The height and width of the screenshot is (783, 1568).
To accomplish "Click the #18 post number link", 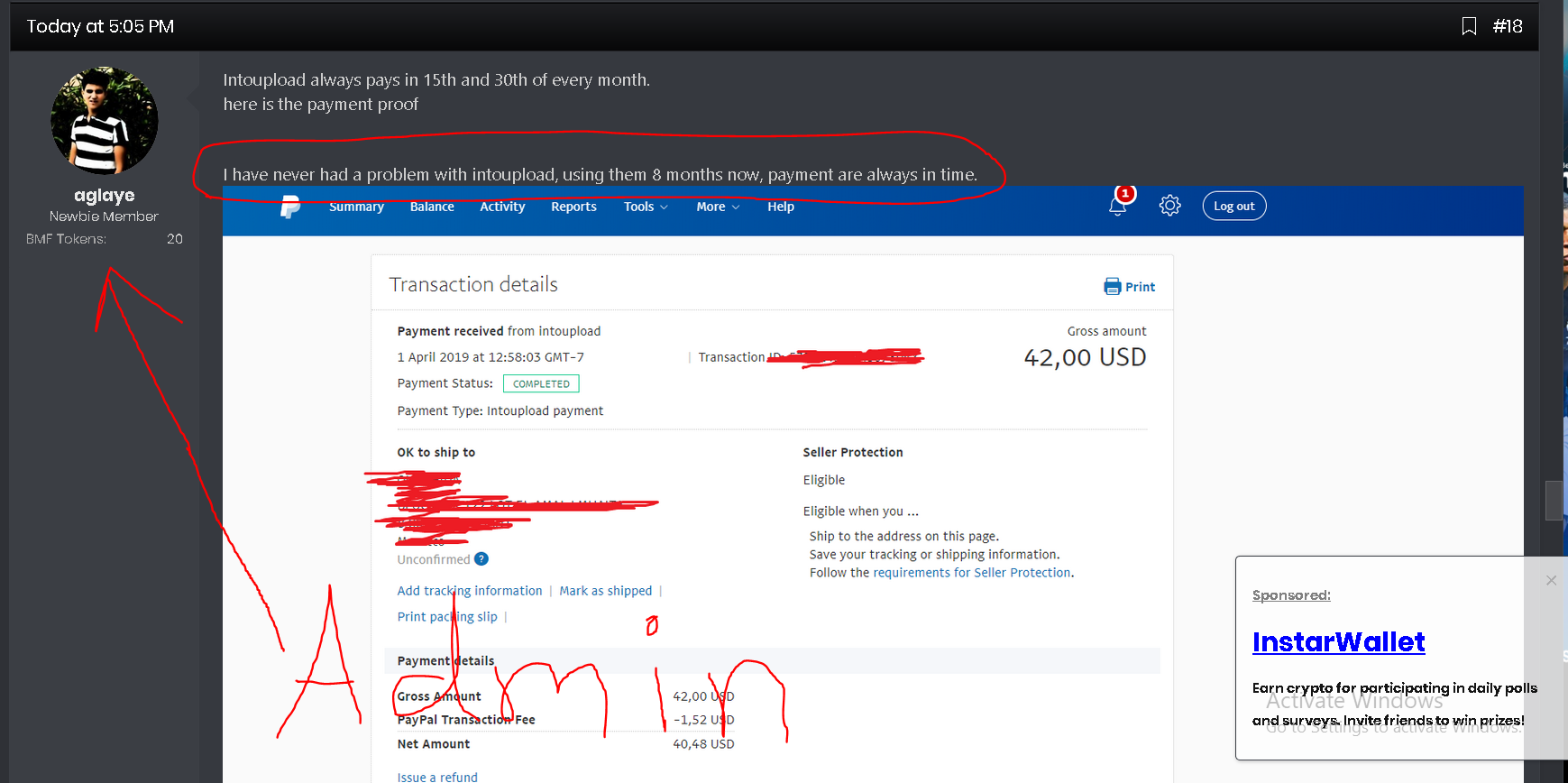I will (x=1508, y=26).
